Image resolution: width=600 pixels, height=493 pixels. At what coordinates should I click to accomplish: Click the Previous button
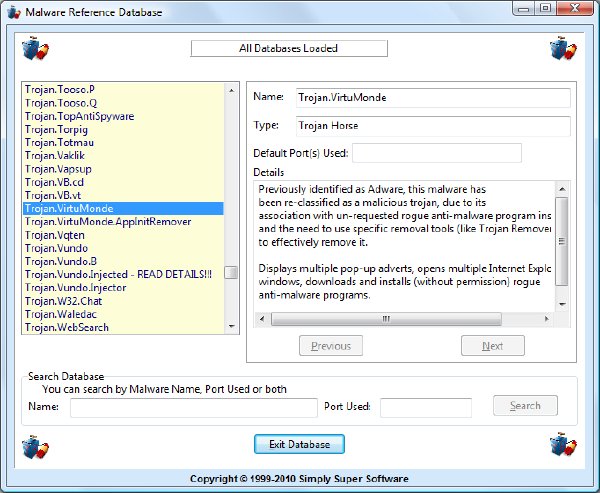click(331, 346)
